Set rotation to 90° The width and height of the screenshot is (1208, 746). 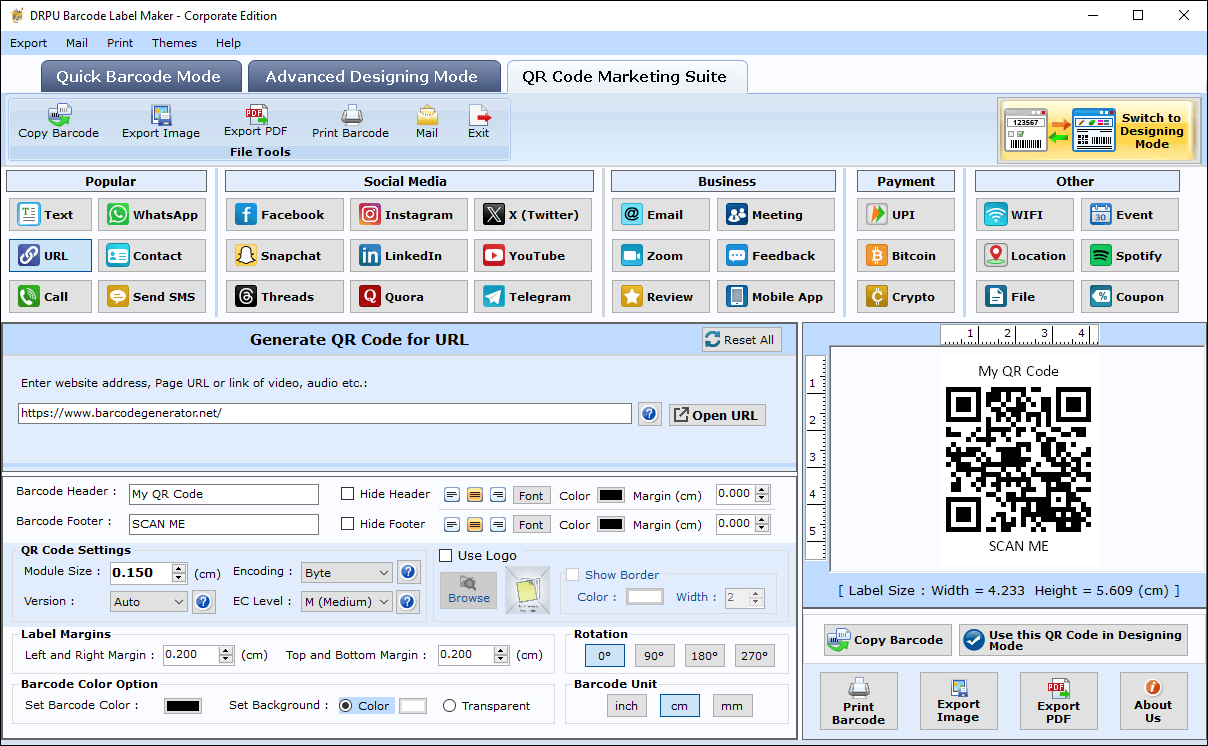(655, 656)
